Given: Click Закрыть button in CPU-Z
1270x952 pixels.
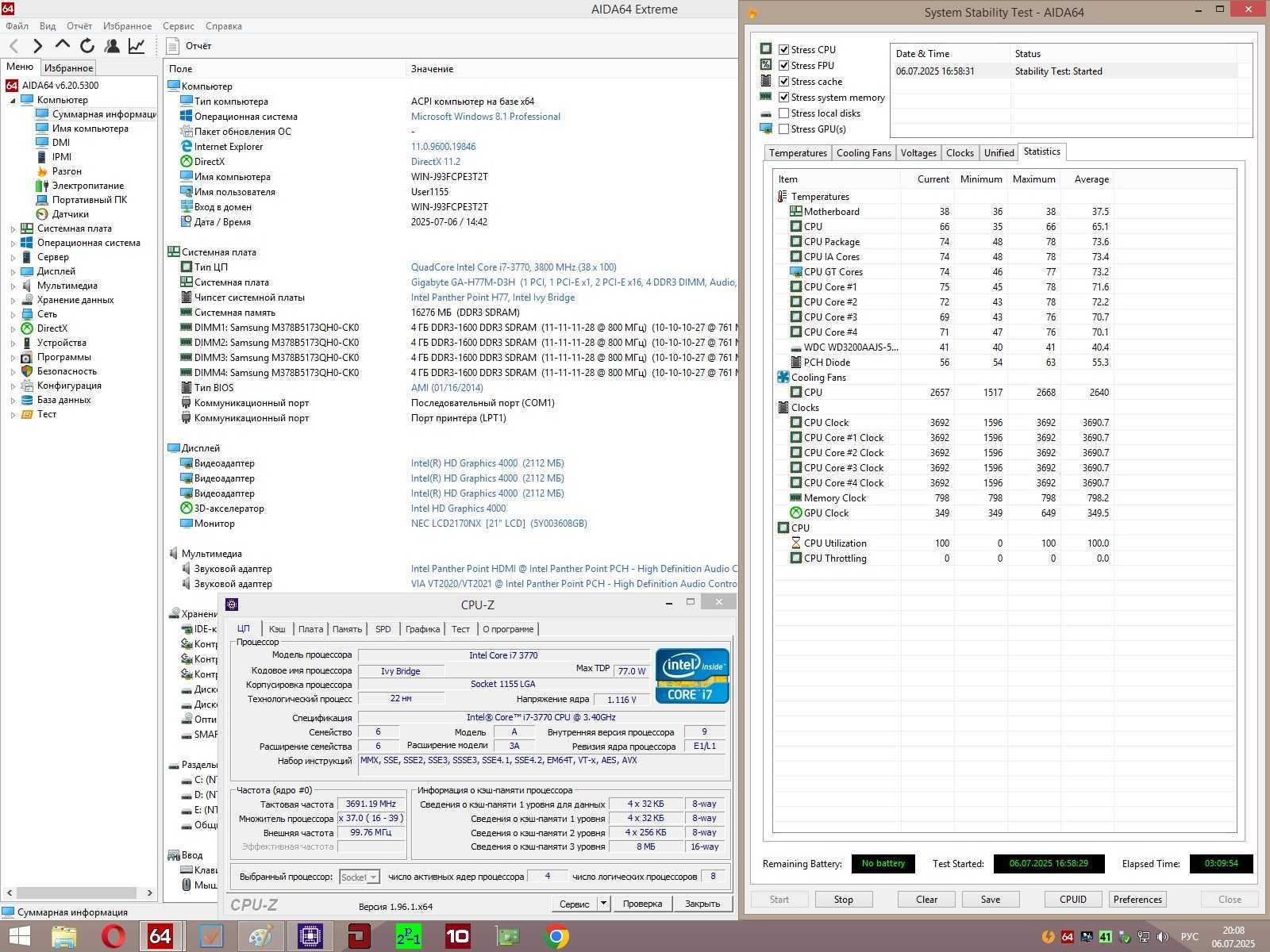Looking at the screenshot, I should [702, 903].
